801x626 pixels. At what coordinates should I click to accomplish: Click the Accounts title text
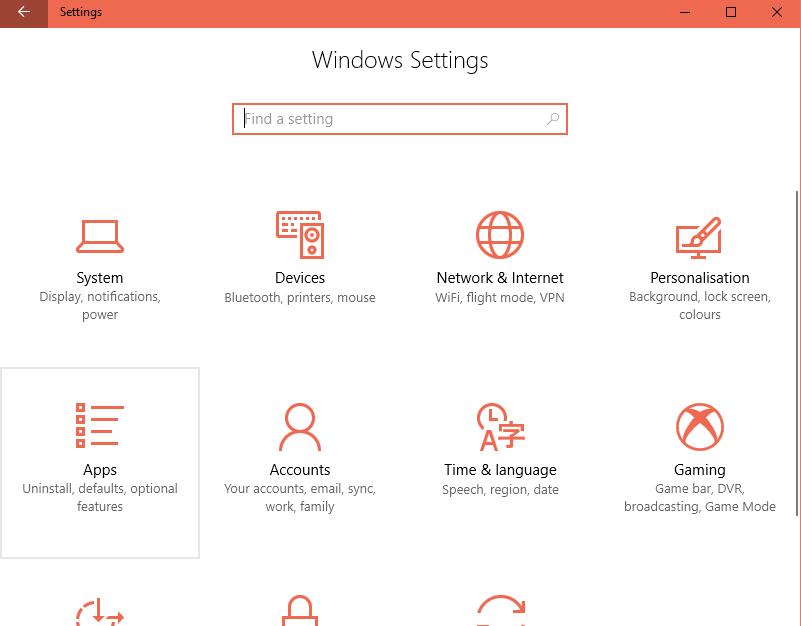click(300, 470)
